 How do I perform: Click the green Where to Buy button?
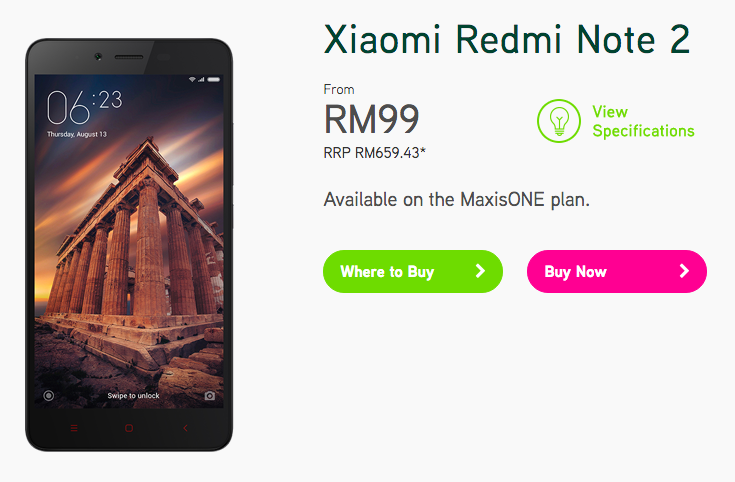click(412, 271)
